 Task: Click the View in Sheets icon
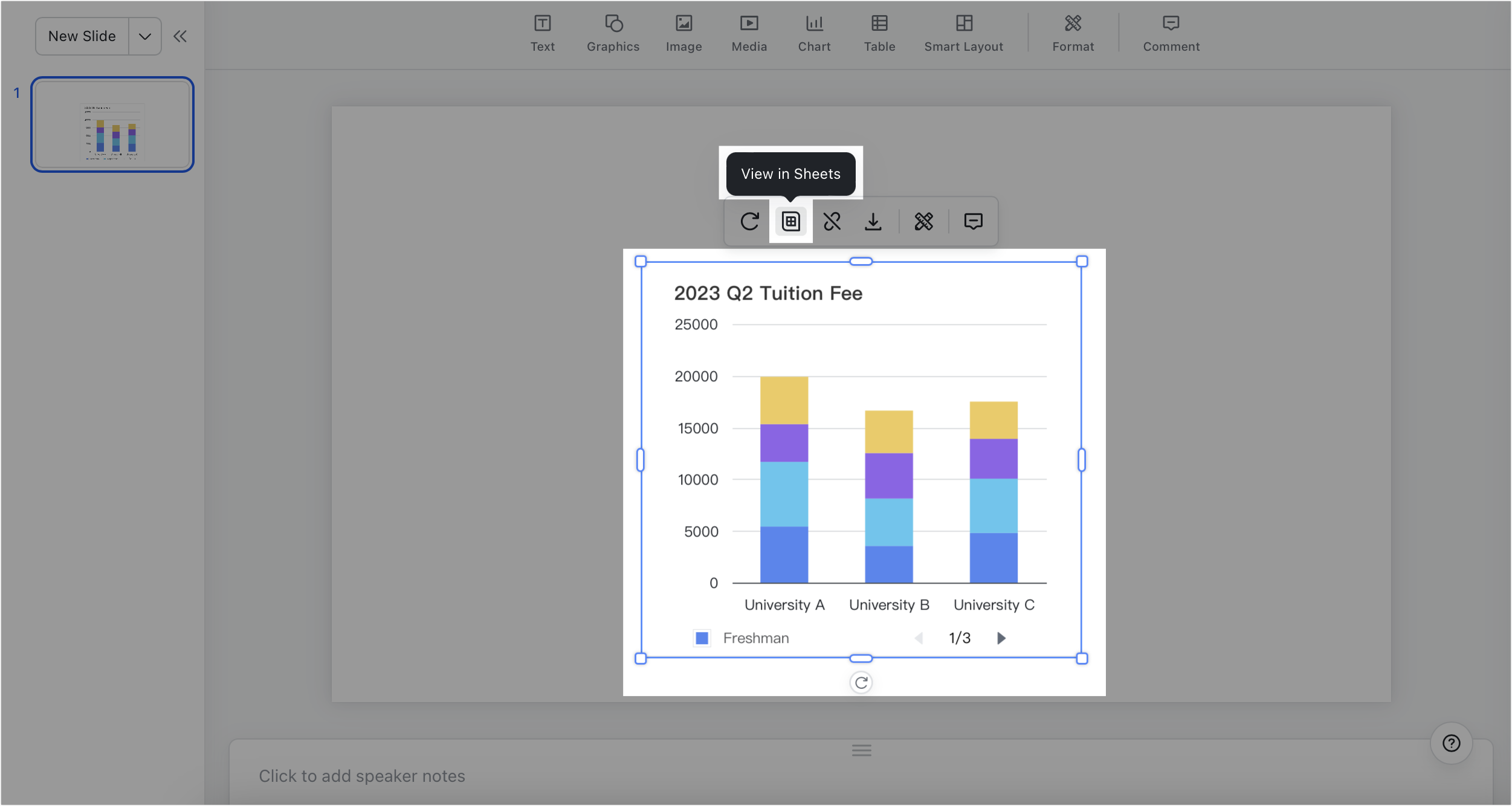790,222
